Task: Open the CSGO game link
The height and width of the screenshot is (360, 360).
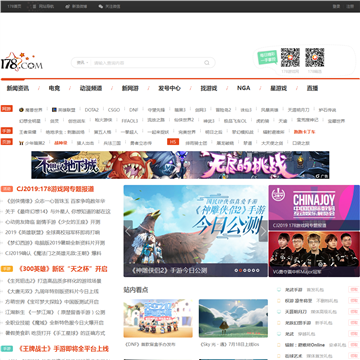Action: 114,110
